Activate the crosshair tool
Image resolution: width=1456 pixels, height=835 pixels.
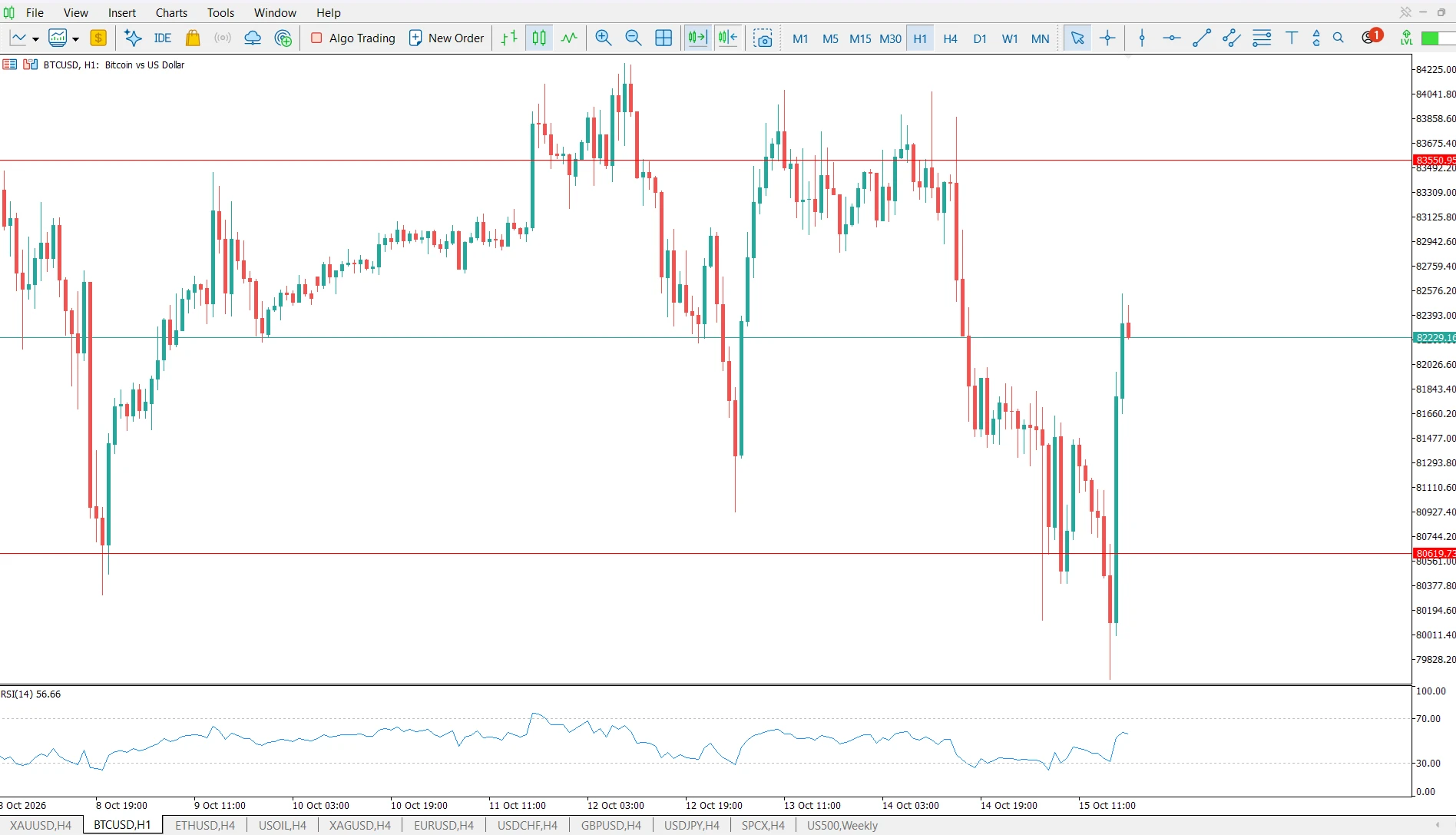1107,38
